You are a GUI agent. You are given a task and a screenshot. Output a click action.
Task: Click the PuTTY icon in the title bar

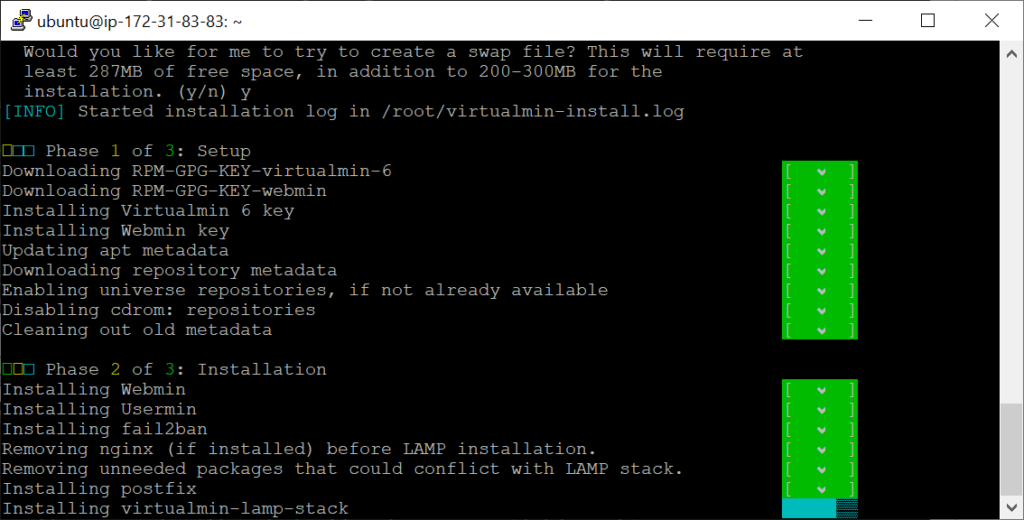pyautogui.click(x=22, y=20)
